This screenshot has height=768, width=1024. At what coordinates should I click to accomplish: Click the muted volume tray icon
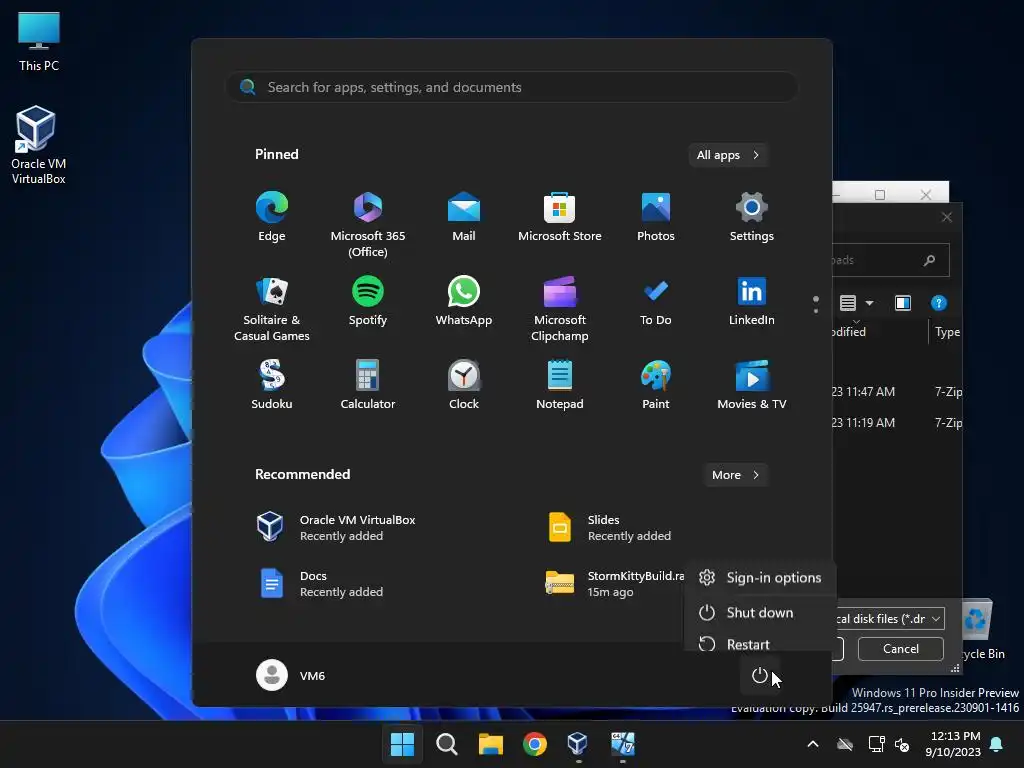coord(902,744)
